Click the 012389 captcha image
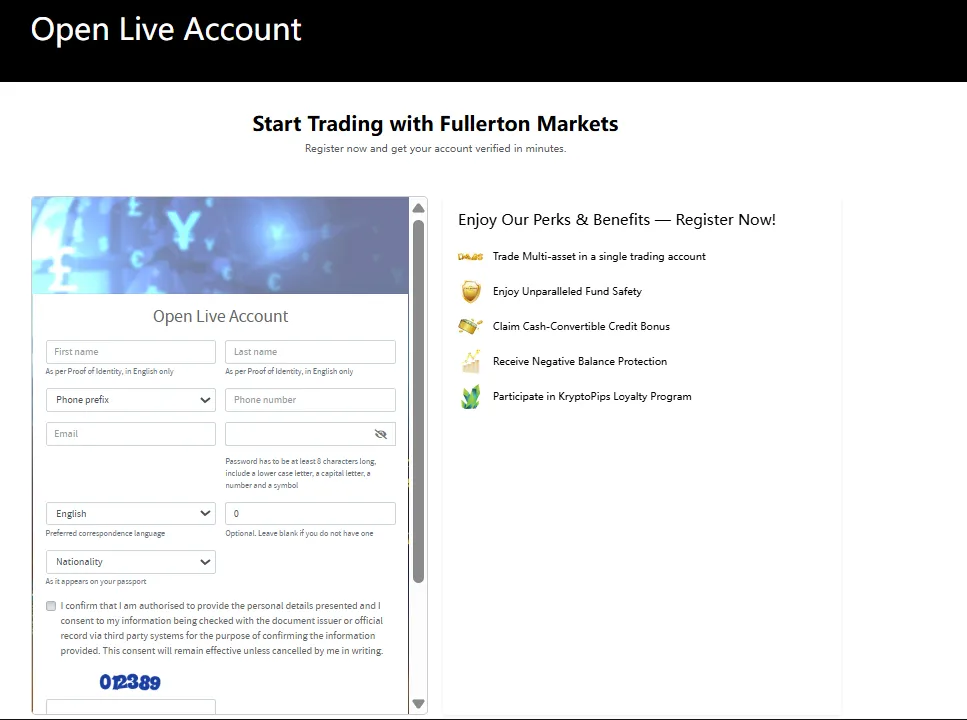The height and width of the screenshot is (720, 967). [x=130, y=683]
